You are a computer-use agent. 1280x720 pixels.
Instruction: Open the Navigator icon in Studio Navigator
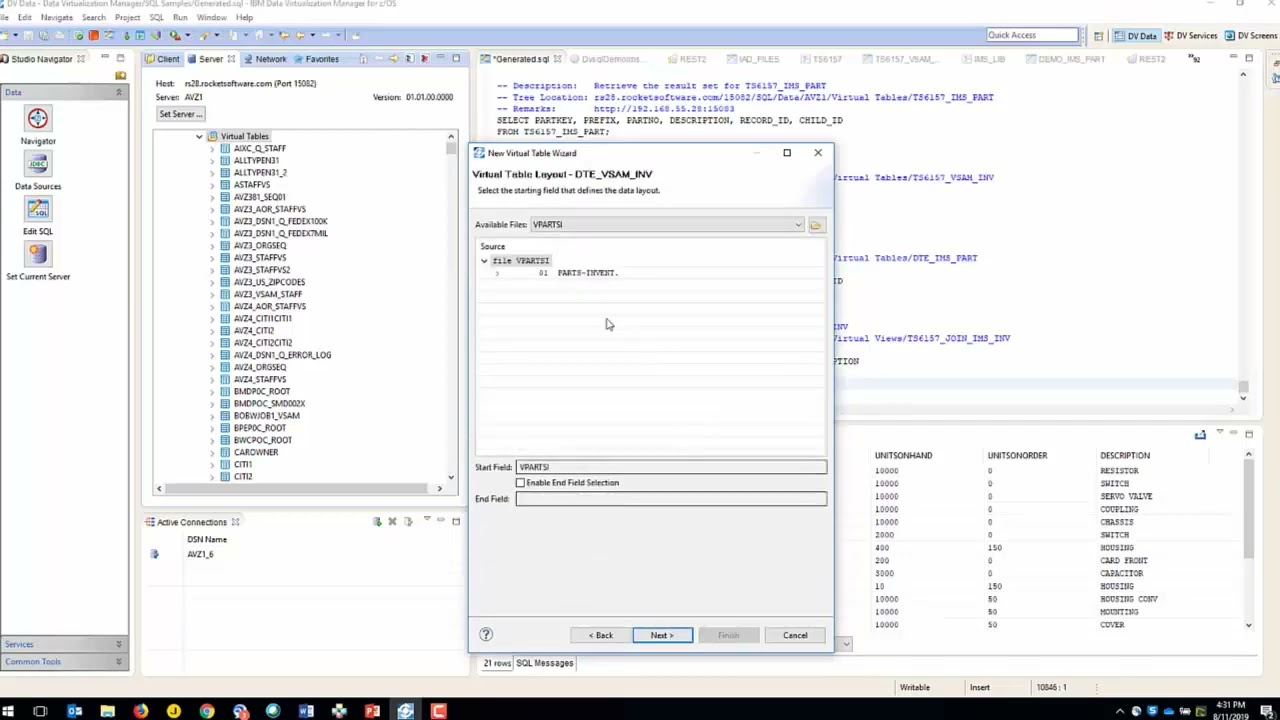point(38,119)
